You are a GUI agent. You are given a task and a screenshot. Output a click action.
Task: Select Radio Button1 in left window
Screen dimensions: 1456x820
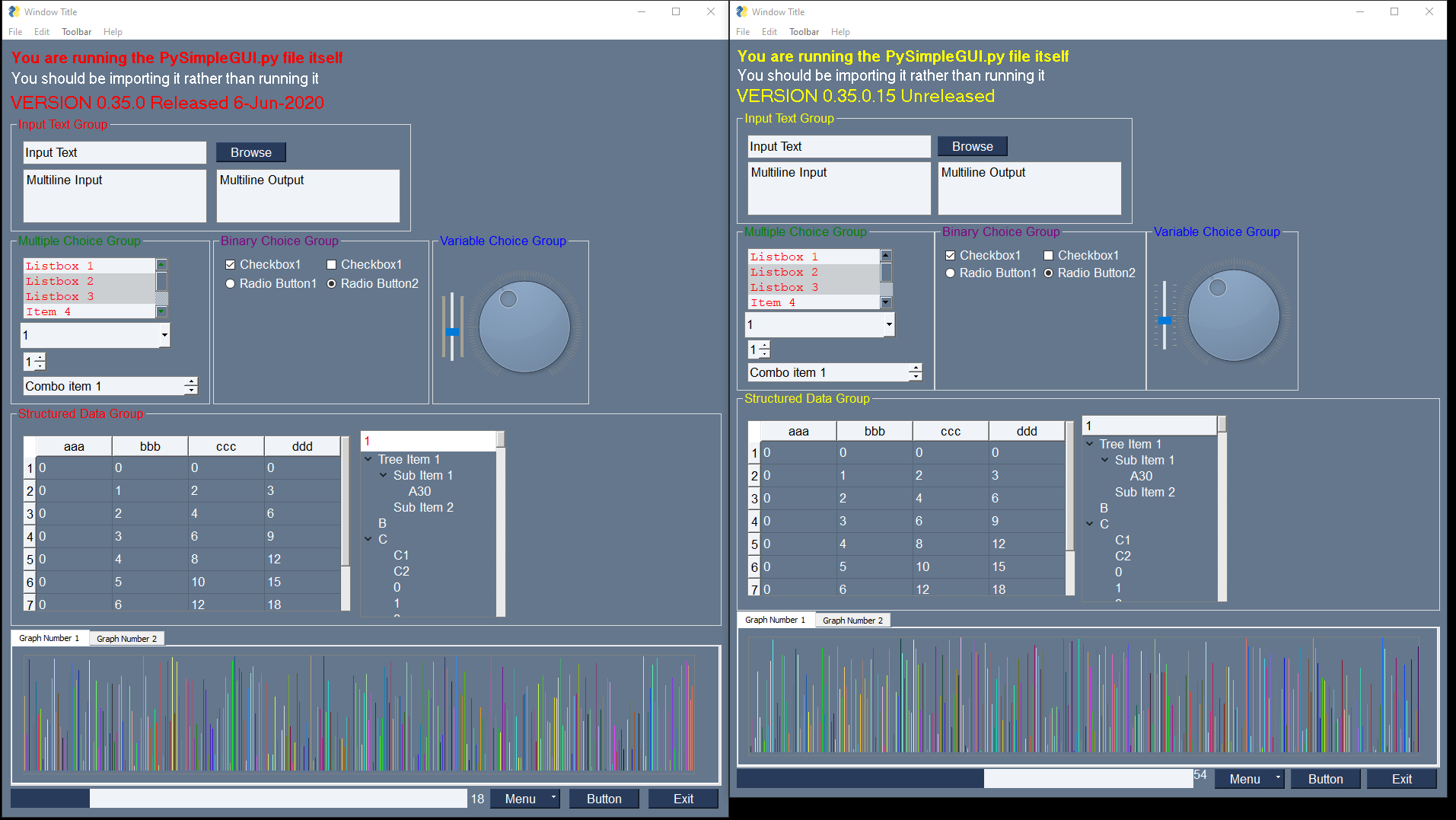tap(230, 284)
